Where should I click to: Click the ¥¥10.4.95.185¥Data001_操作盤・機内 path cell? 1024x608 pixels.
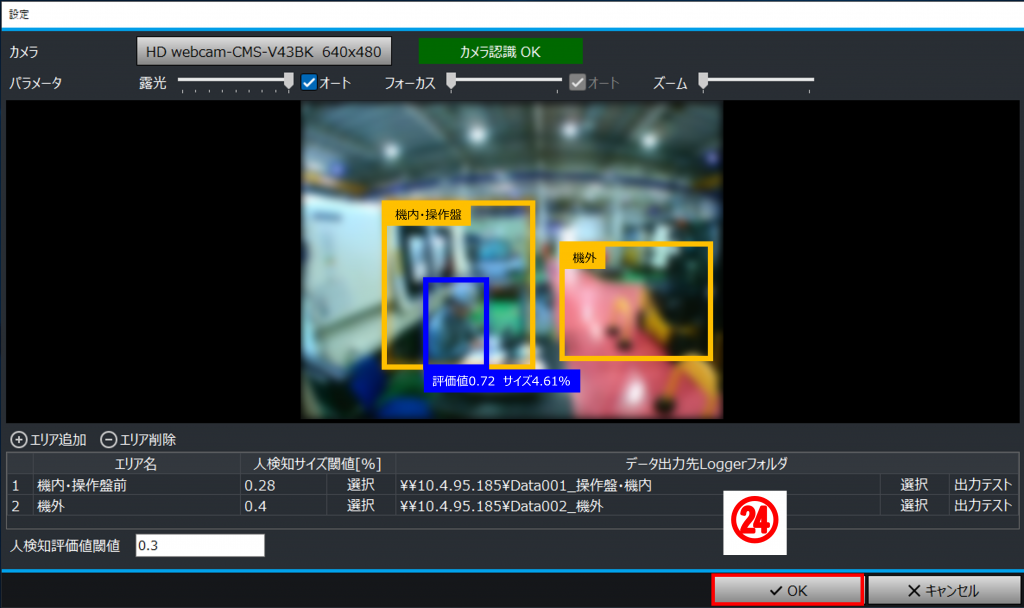click(x=637, y=485)
